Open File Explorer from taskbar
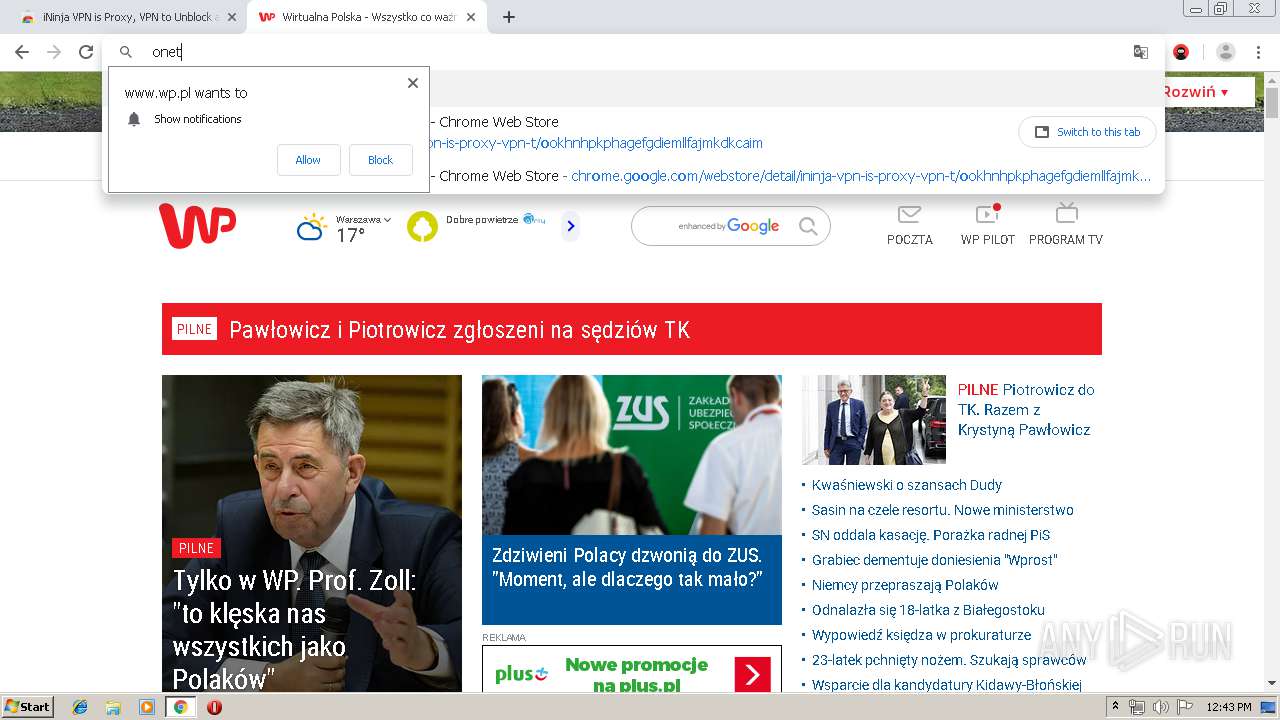The width and height of the screenshot is (1280, 720). 113,707
